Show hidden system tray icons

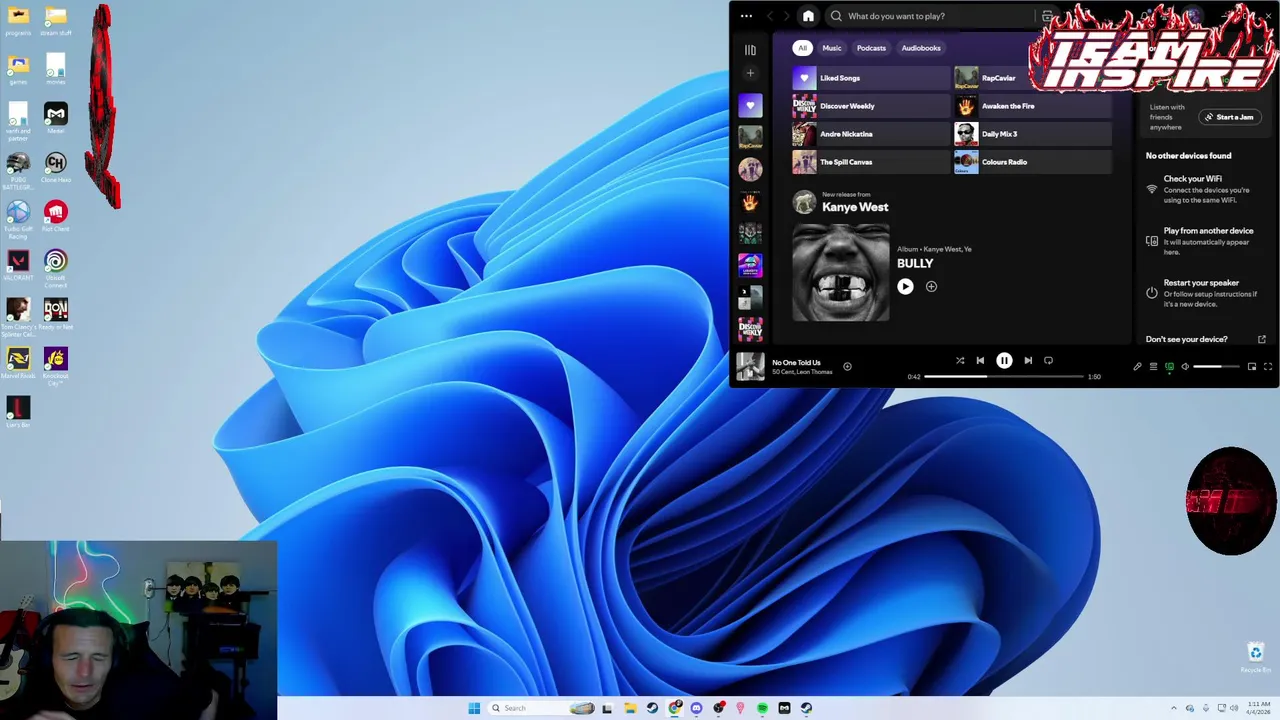tap(1175, 708)
